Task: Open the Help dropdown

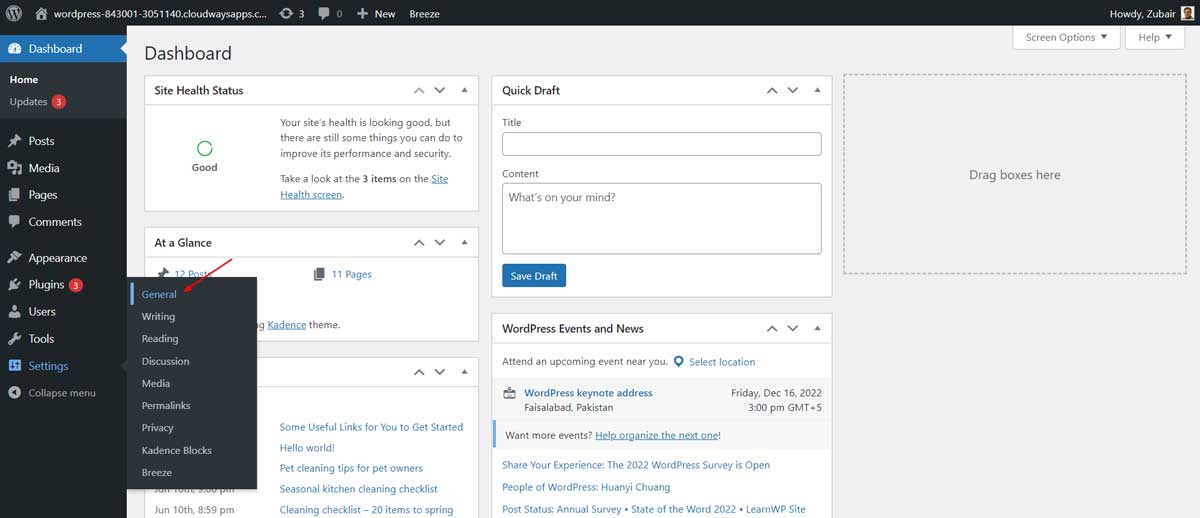Action: point(1155,37)
